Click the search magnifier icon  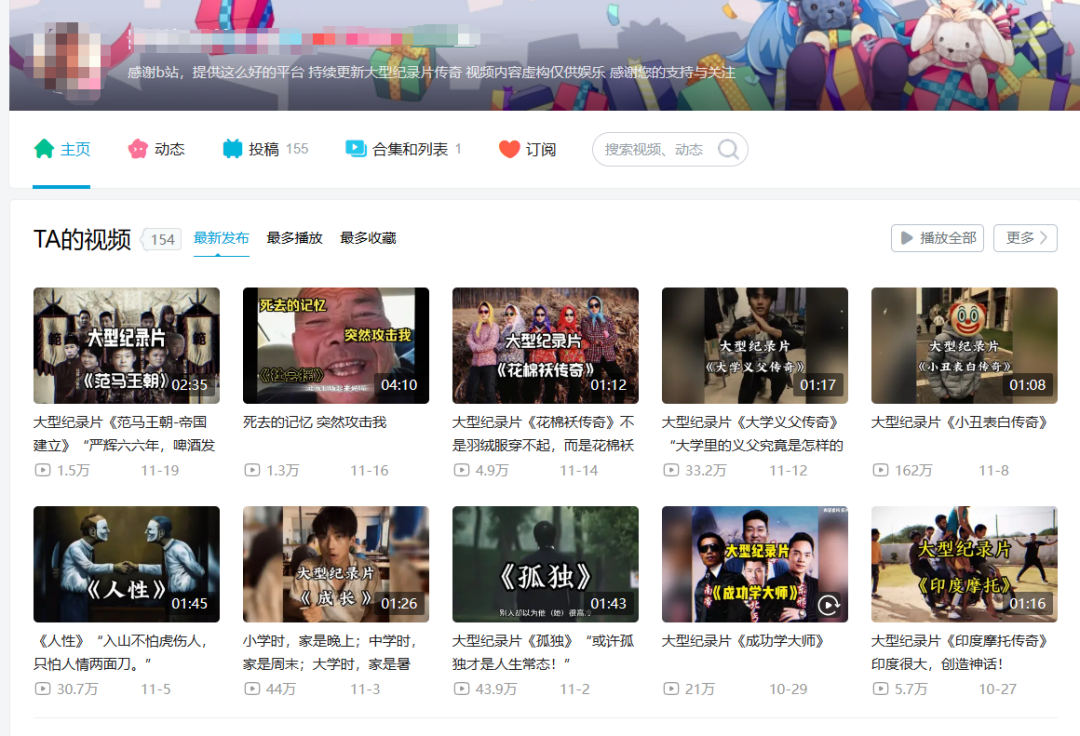click(x=728, y=149)
